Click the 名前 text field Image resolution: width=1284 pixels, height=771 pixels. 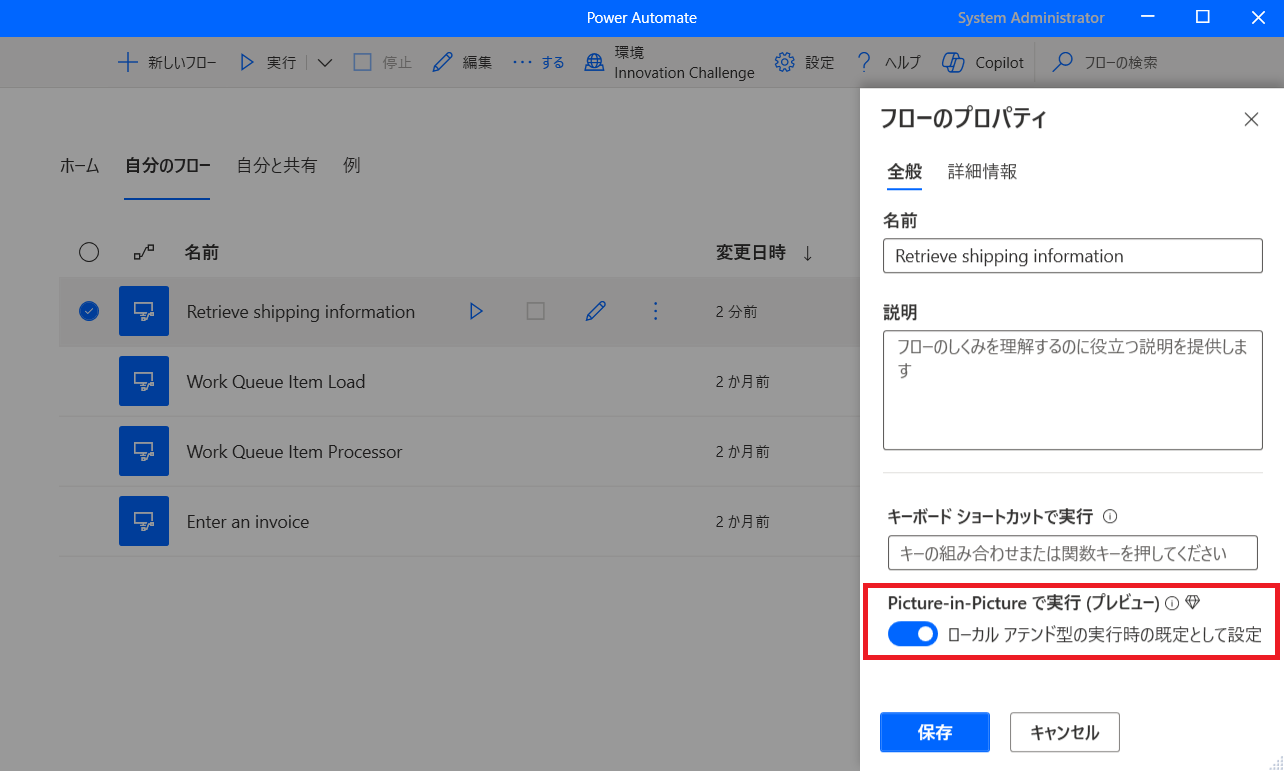tap(1073, 256)
